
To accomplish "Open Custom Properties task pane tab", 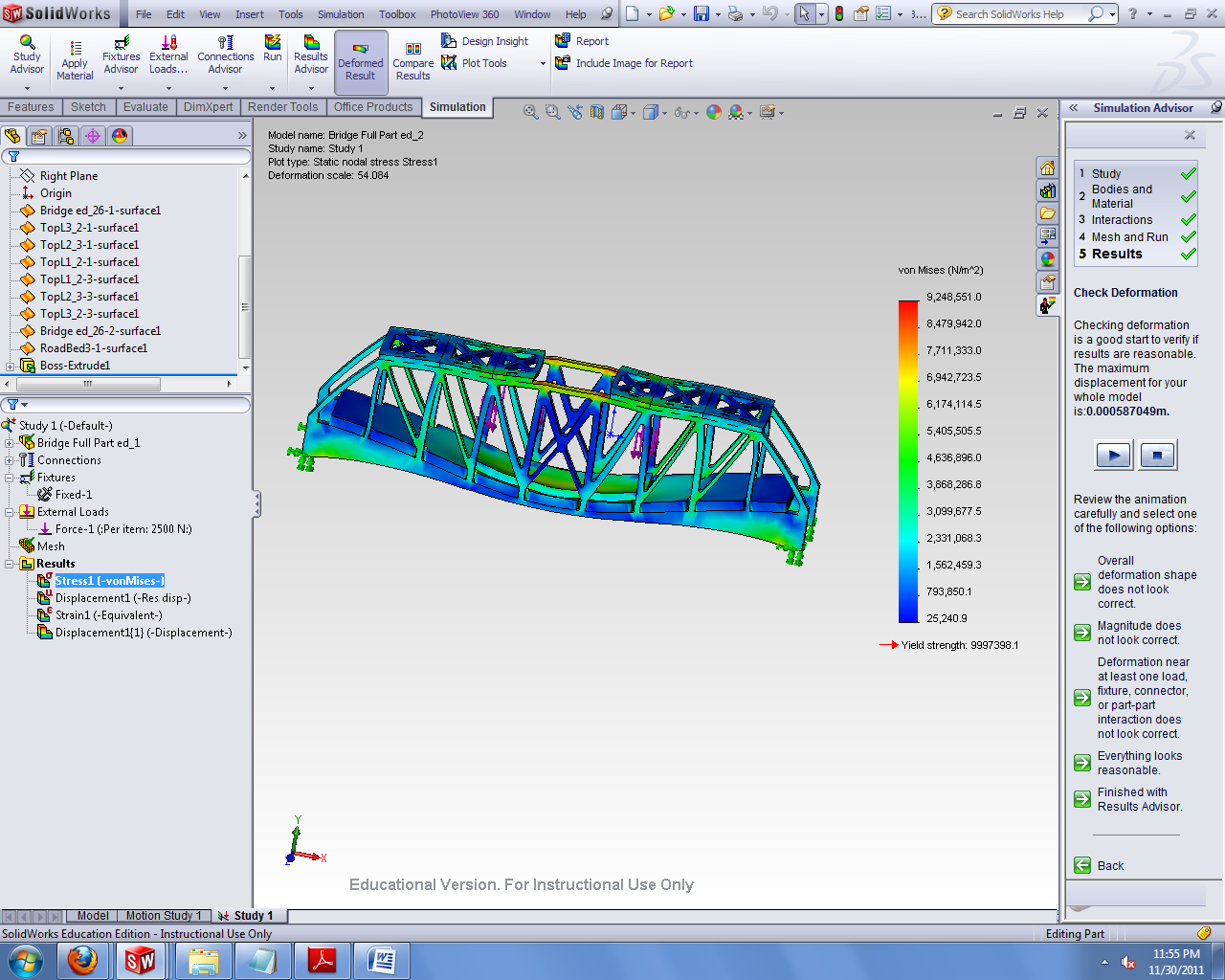I will (1048, 281).
